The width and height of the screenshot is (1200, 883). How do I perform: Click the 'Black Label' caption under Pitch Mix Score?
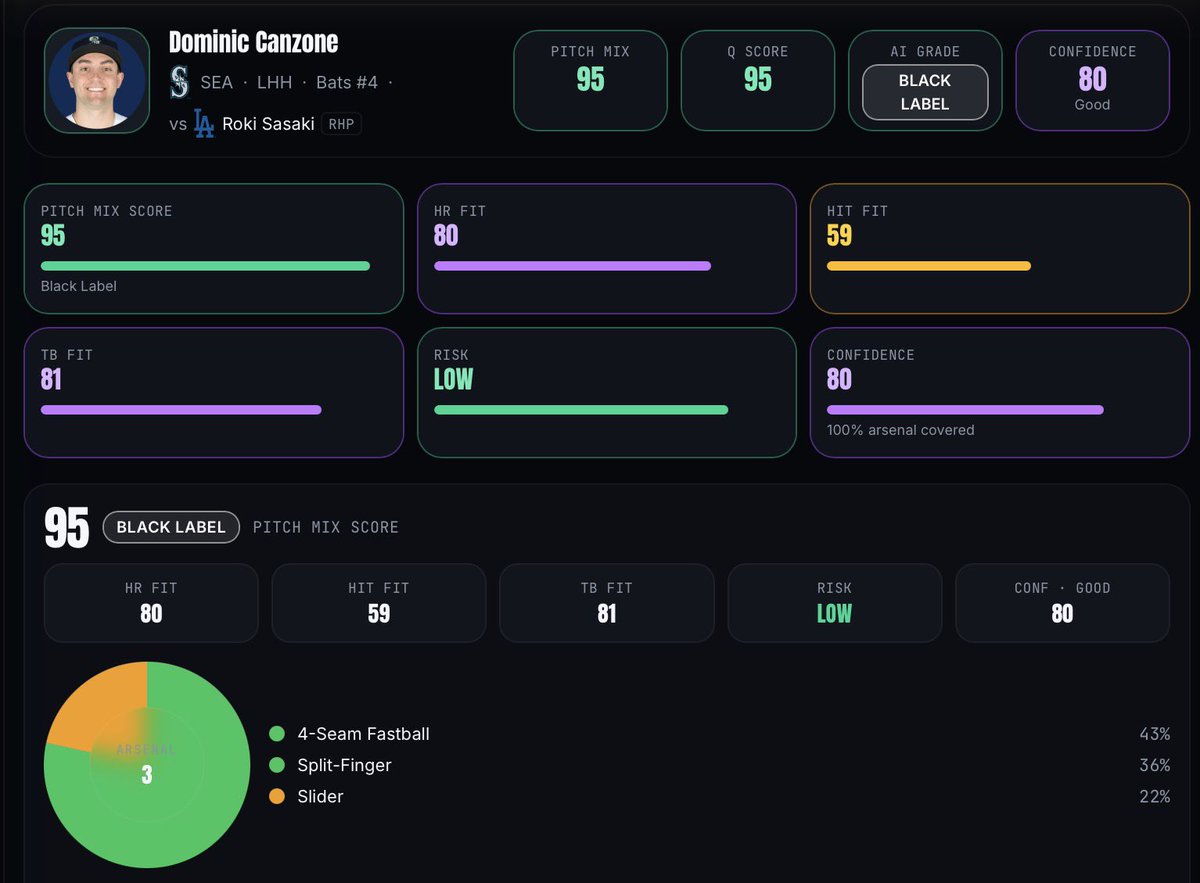coord(79,286)
